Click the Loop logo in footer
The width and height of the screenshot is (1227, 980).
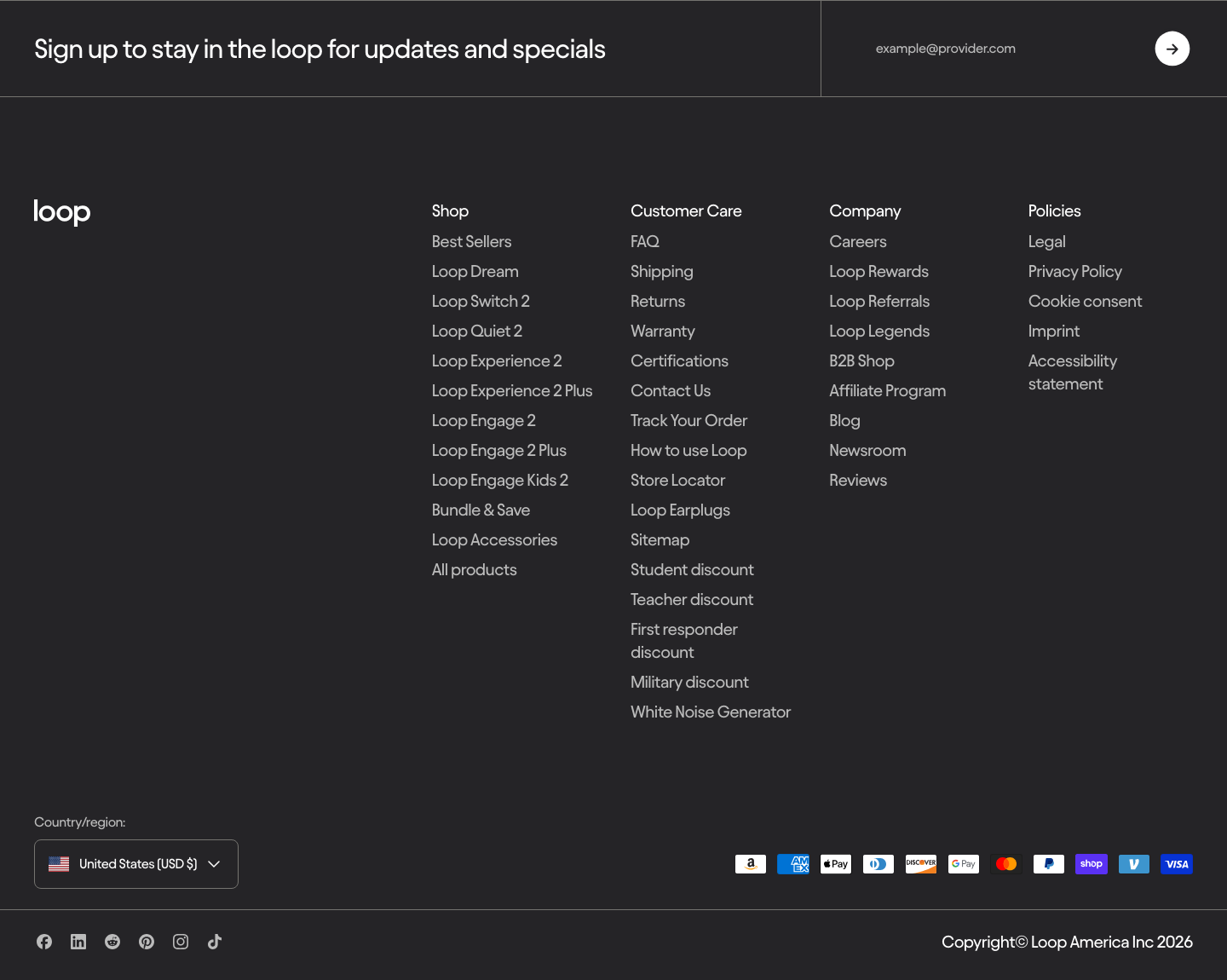pos(62,212)
